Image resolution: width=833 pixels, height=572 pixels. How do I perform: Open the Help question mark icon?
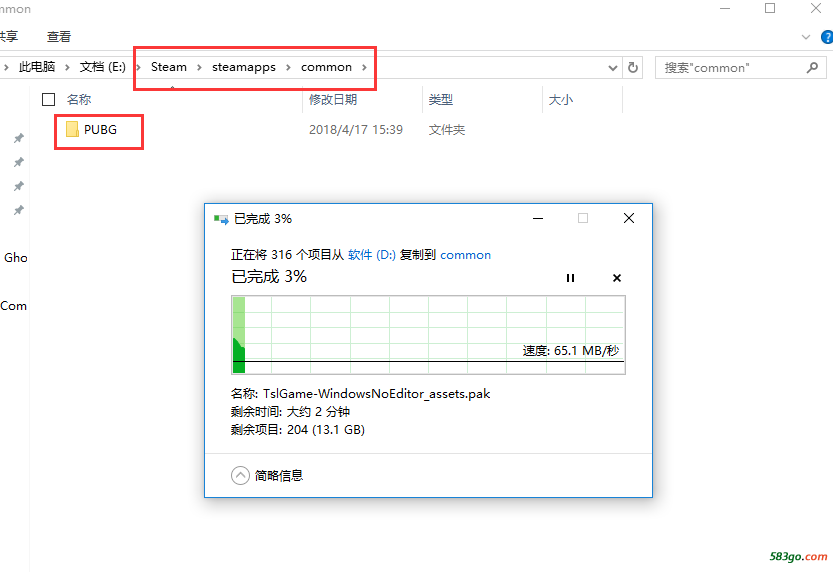[827, 37]
